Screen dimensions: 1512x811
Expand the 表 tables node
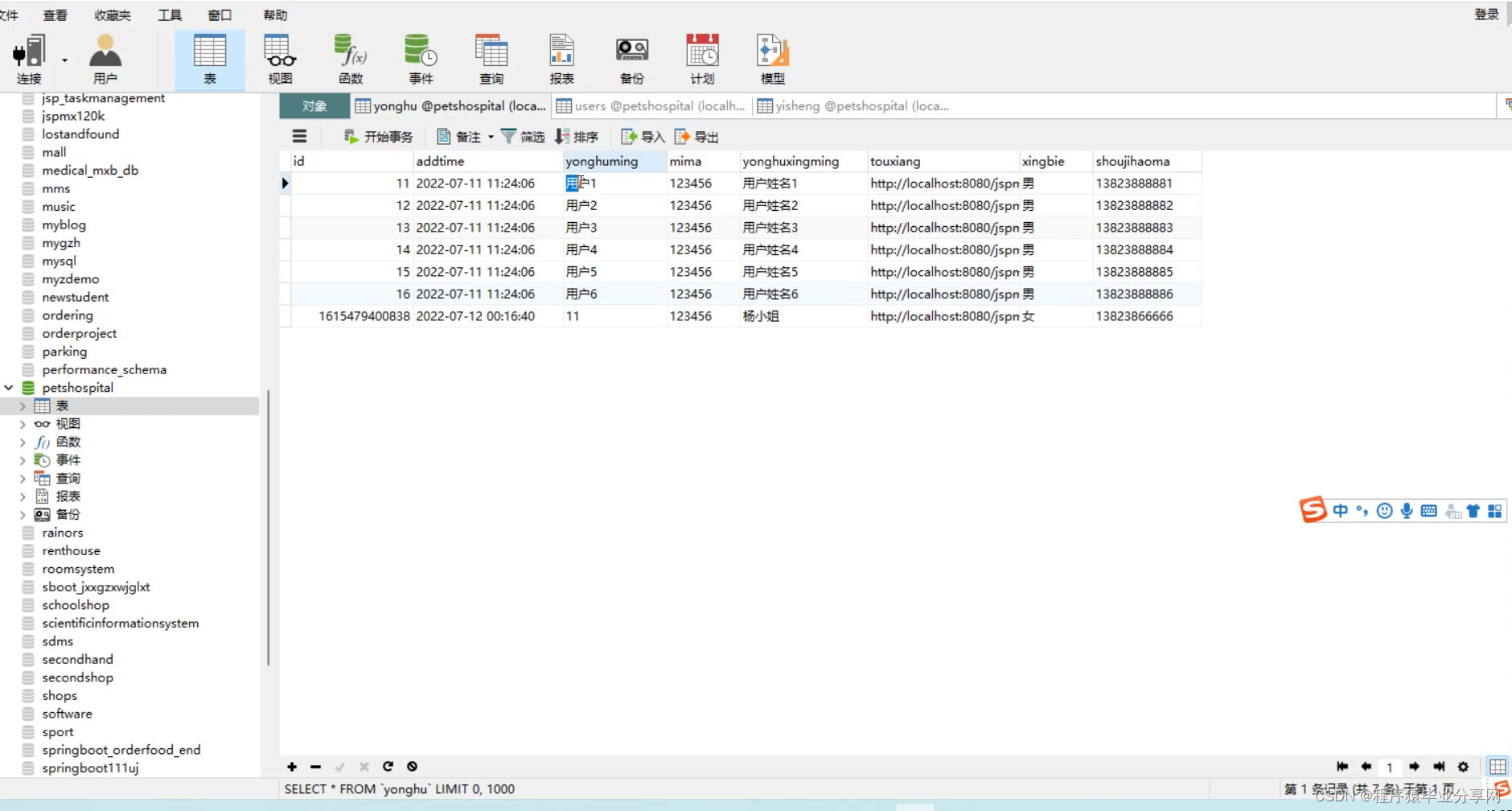pyautogui.click(x=23, y=406)
